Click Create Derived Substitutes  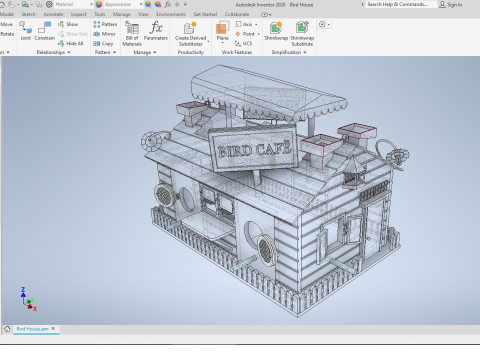coord(190,34)
